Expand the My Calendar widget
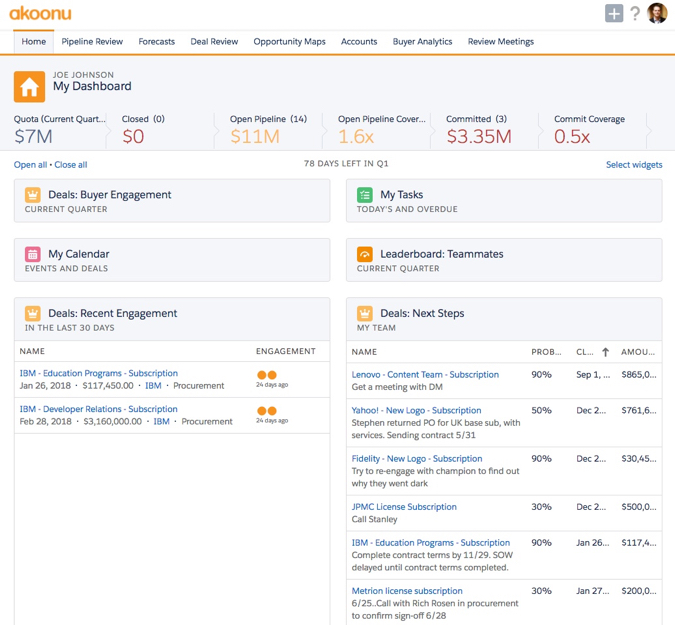 (x=172, y=260)
